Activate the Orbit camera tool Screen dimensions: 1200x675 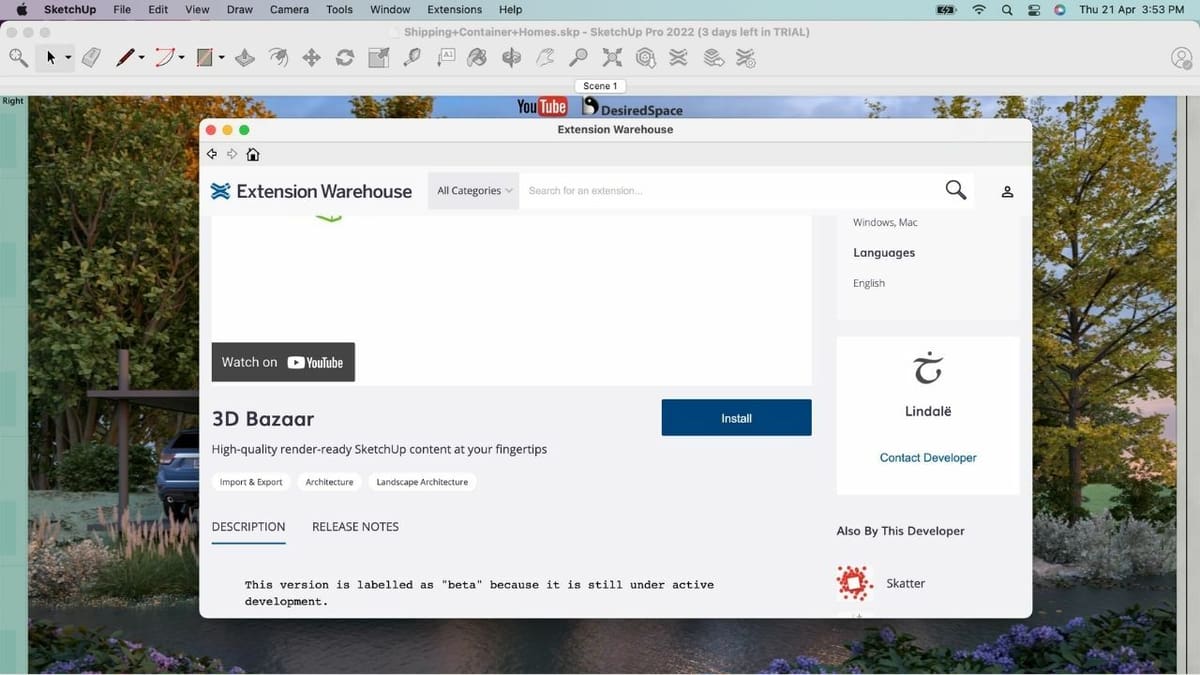(x=512, y=58)
